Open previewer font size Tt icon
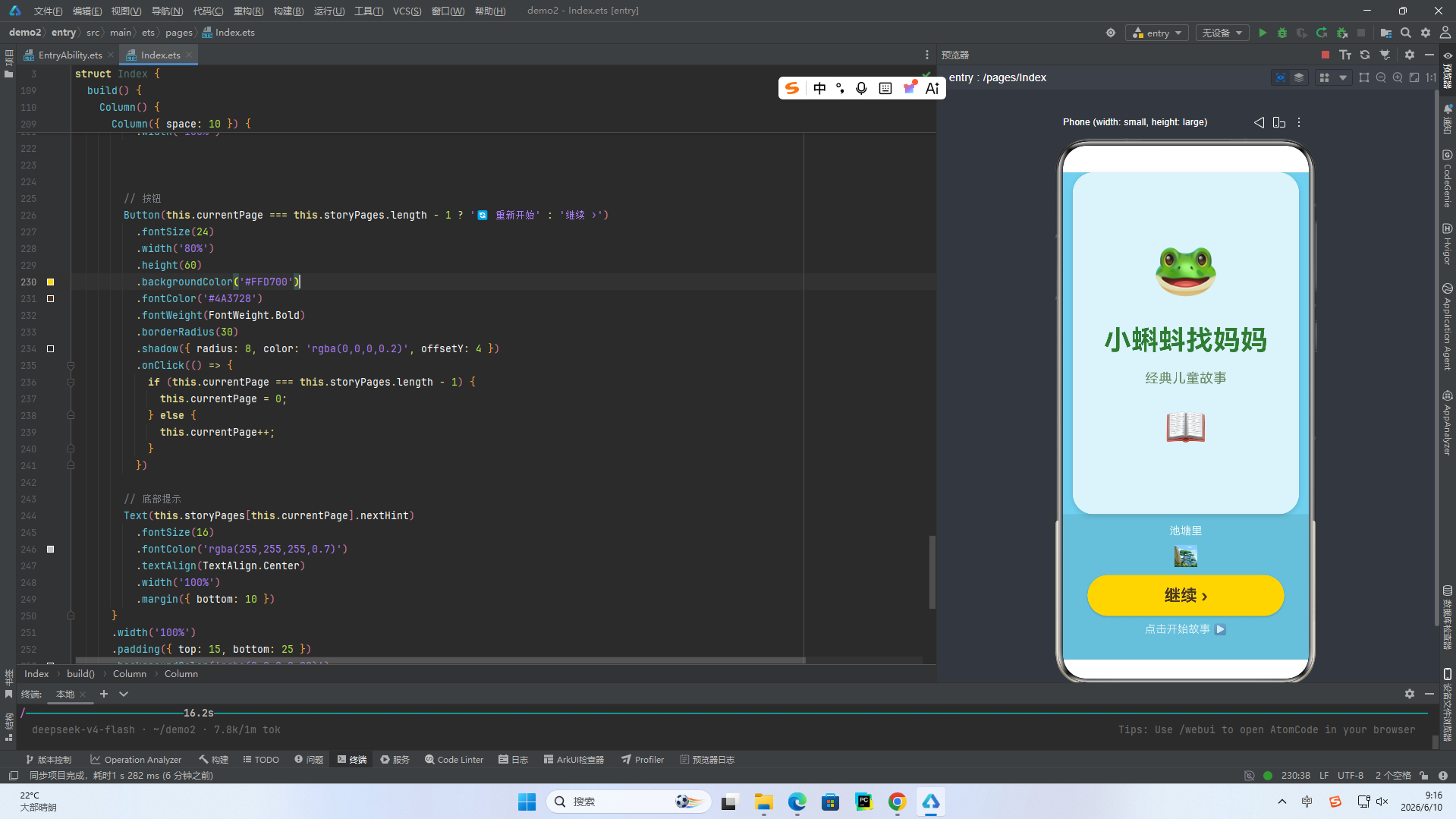Image resolution: width=1456 pixels, height=819 pixels. [x=1345, y=55]
